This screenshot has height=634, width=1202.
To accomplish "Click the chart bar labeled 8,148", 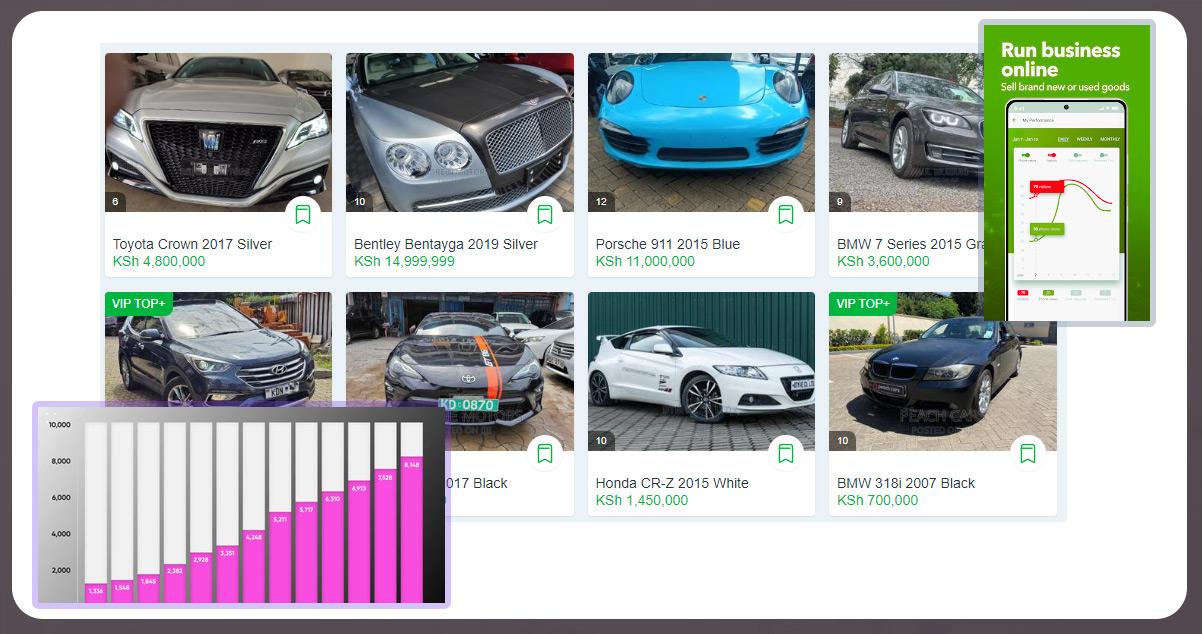I will point(412,530).
